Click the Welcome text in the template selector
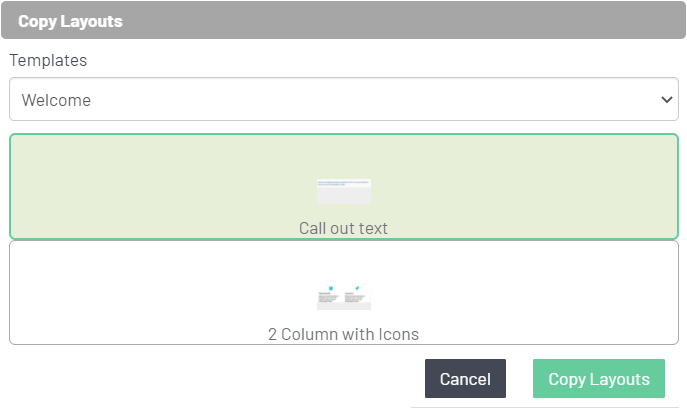This screenshot has width=687, height=408. [x=56, y=100]
